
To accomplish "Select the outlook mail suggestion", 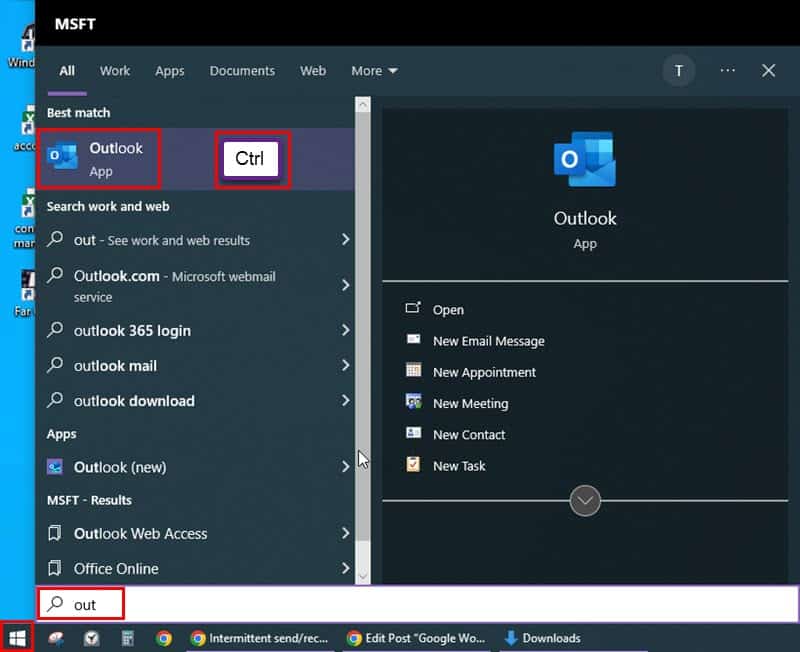I will coord(195,365).
